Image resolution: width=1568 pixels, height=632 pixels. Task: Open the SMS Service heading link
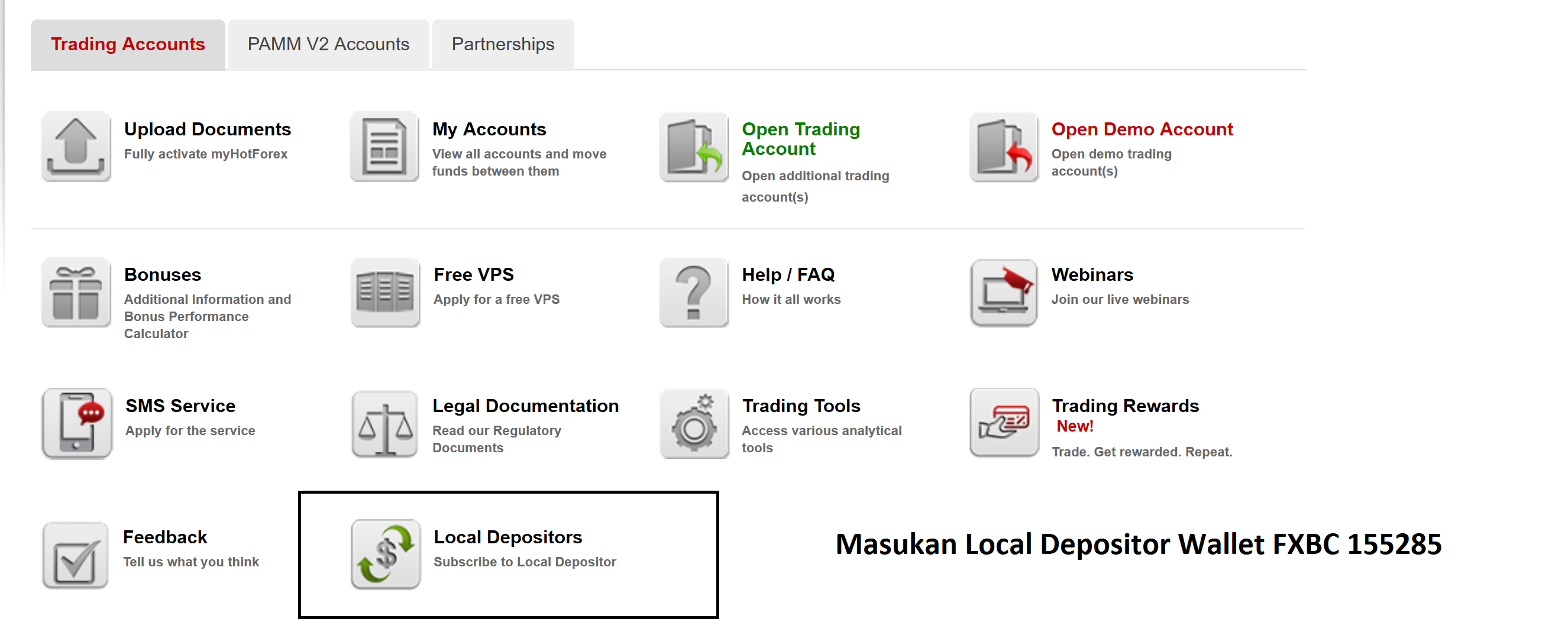[180, 406]
